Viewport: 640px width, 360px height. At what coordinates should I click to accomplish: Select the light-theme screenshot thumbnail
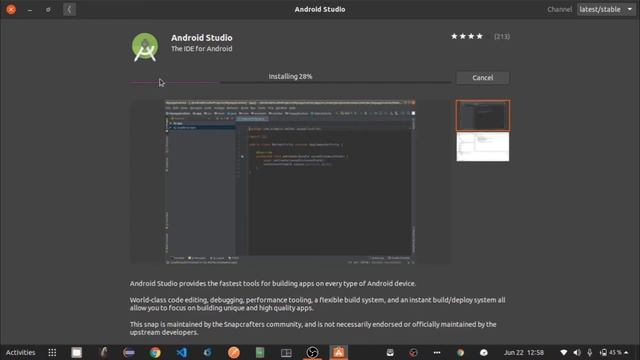(483, 147)
